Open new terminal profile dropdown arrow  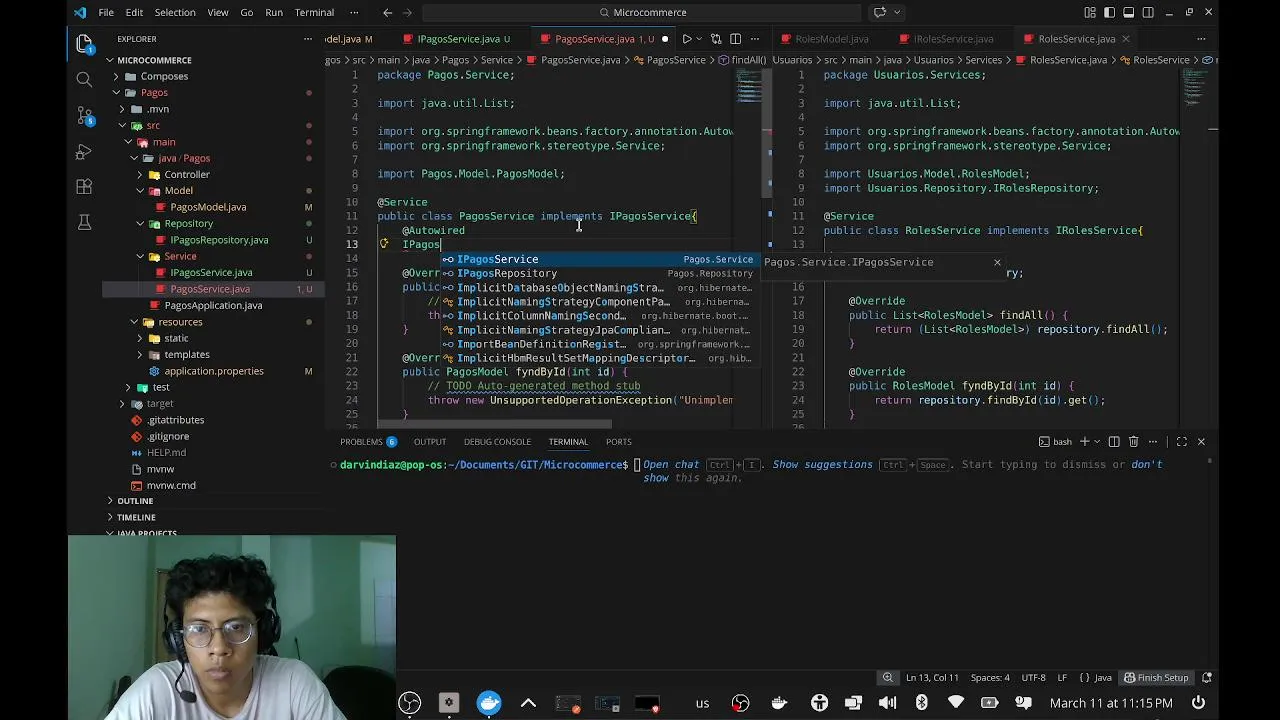(x=1098, y=441)
